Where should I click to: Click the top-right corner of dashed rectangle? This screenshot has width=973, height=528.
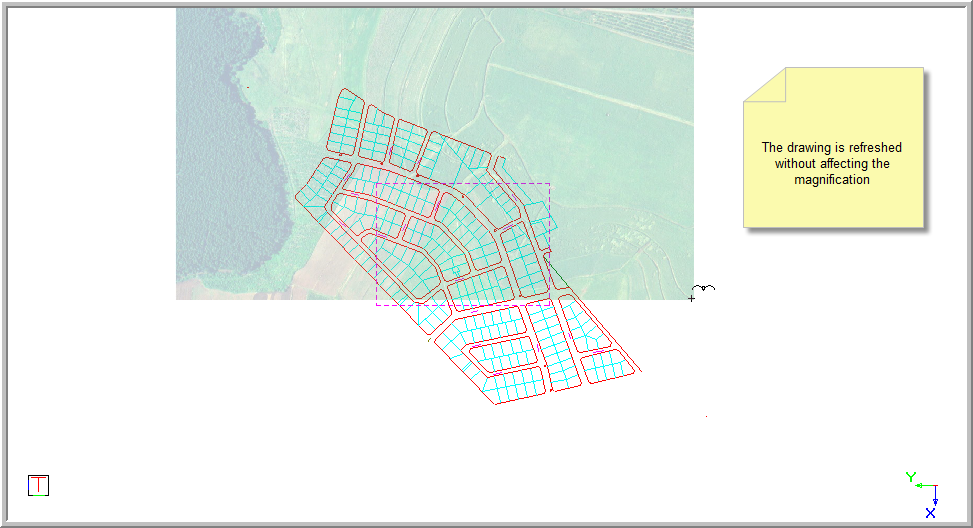[549, 184]
